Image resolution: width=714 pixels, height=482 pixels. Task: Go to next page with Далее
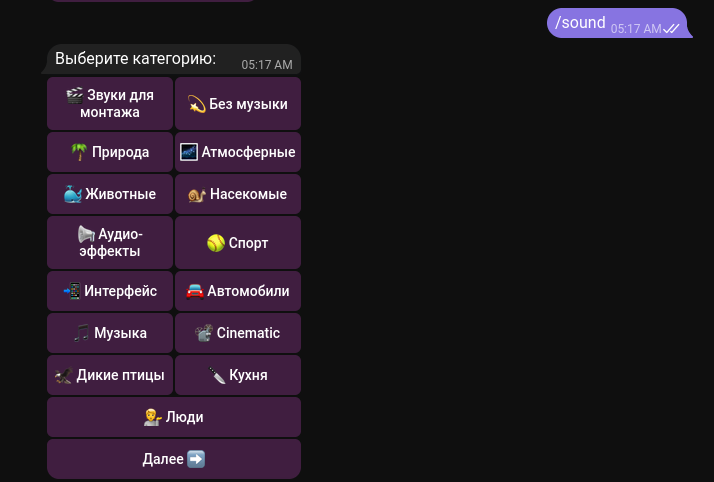(174, 459)
